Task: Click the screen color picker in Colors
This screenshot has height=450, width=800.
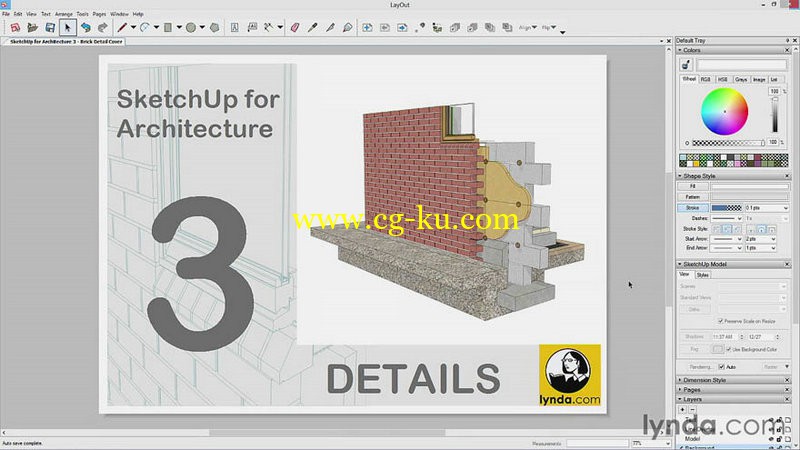Action: coord(686,64)
